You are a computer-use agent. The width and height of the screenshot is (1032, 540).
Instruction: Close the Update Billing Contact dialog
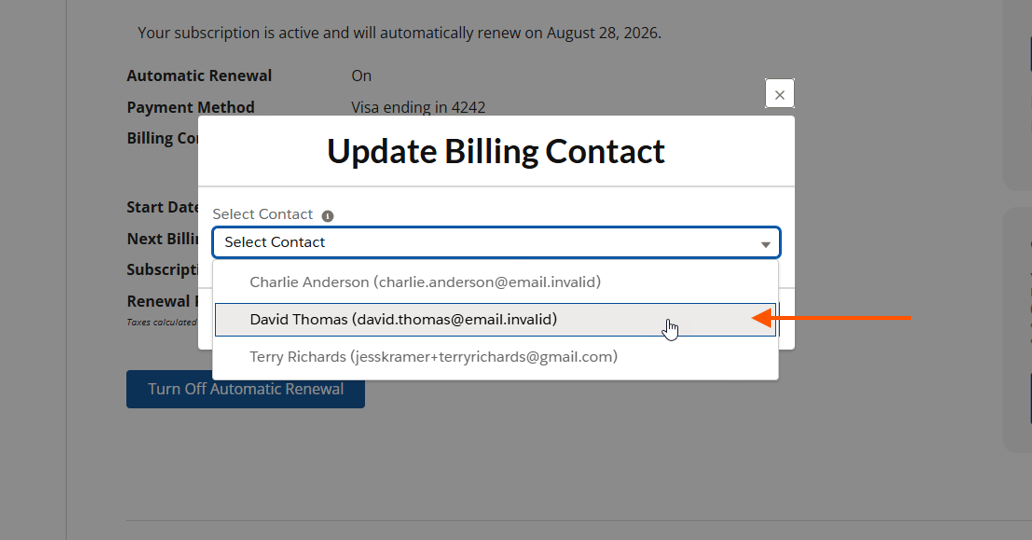(x=779, y=95)
